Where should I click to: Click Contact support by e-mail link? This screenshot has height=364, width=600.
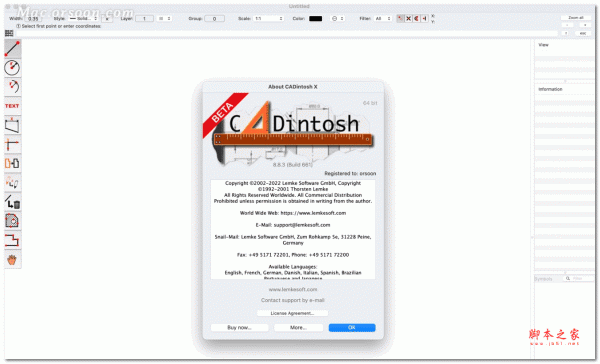point(293,300)
